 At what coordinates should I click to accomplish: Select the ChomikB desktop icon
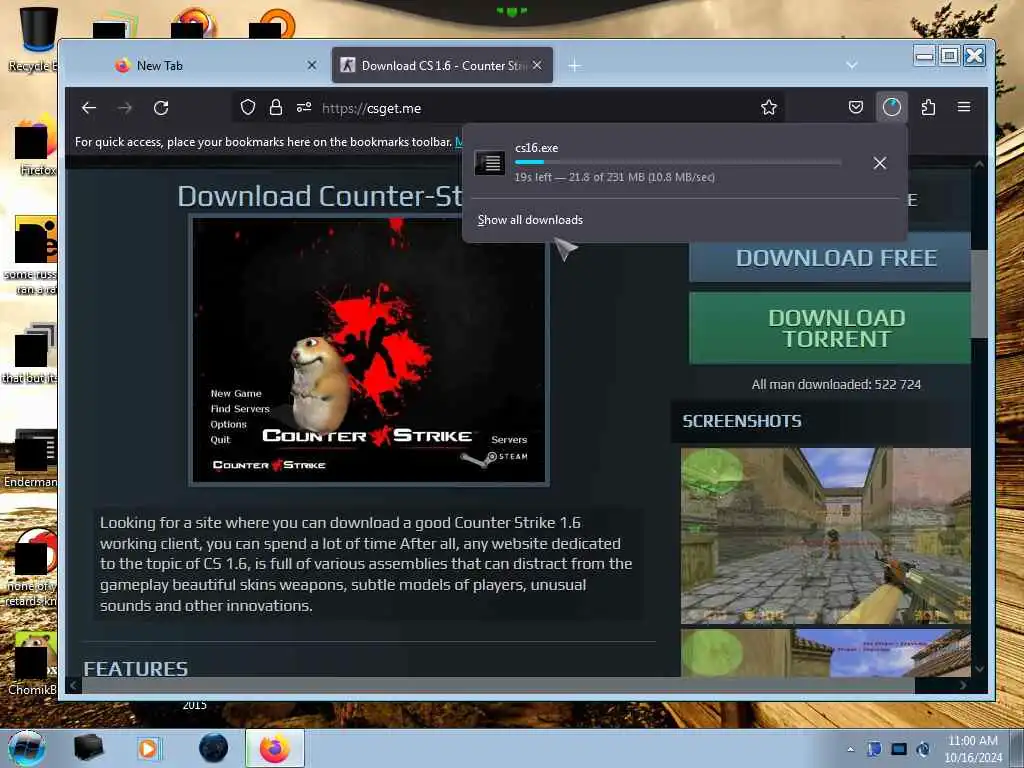click(33, 663)
